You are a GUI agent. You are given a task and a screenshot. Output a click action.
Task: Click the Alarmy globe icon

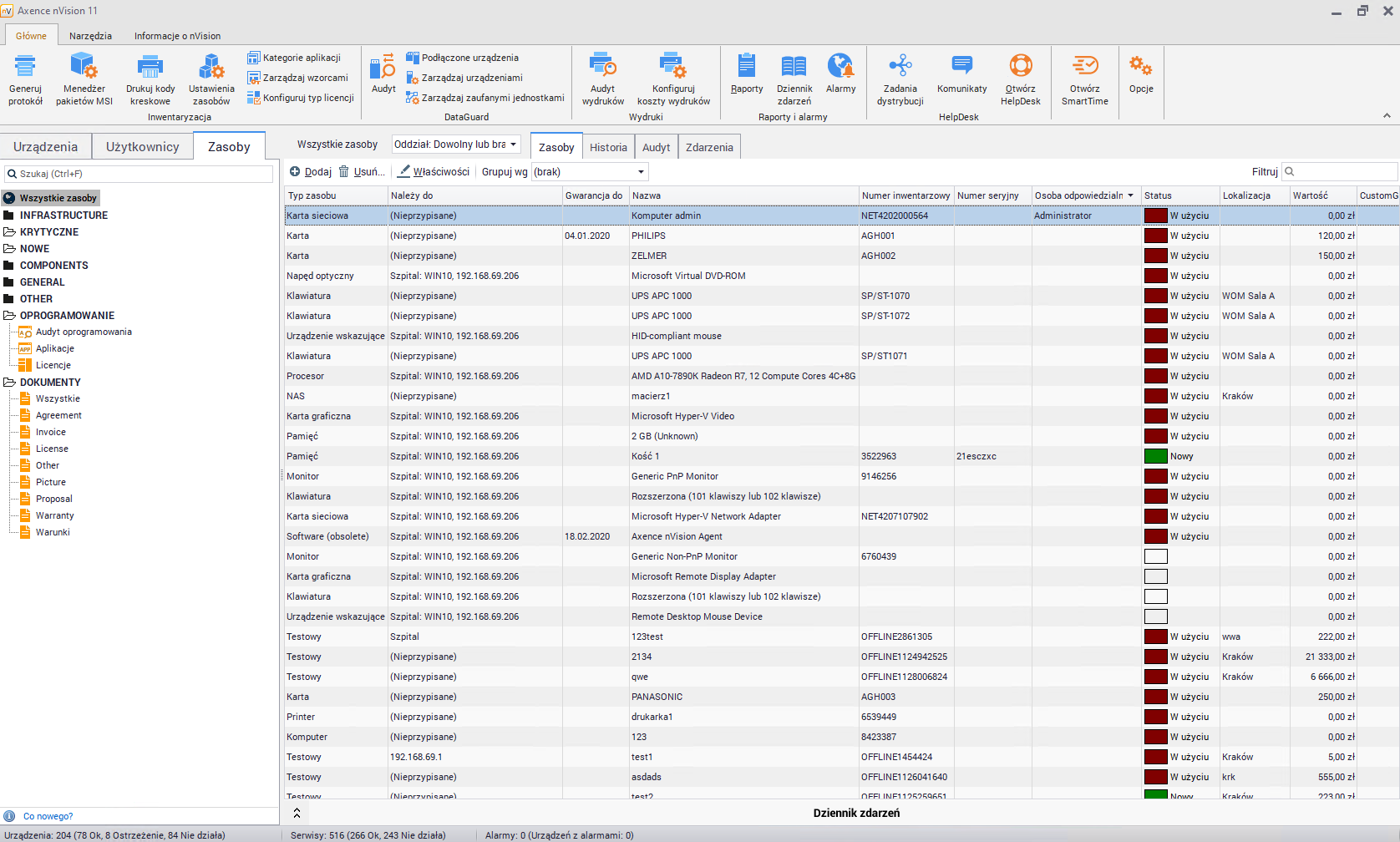click(840, 66)
